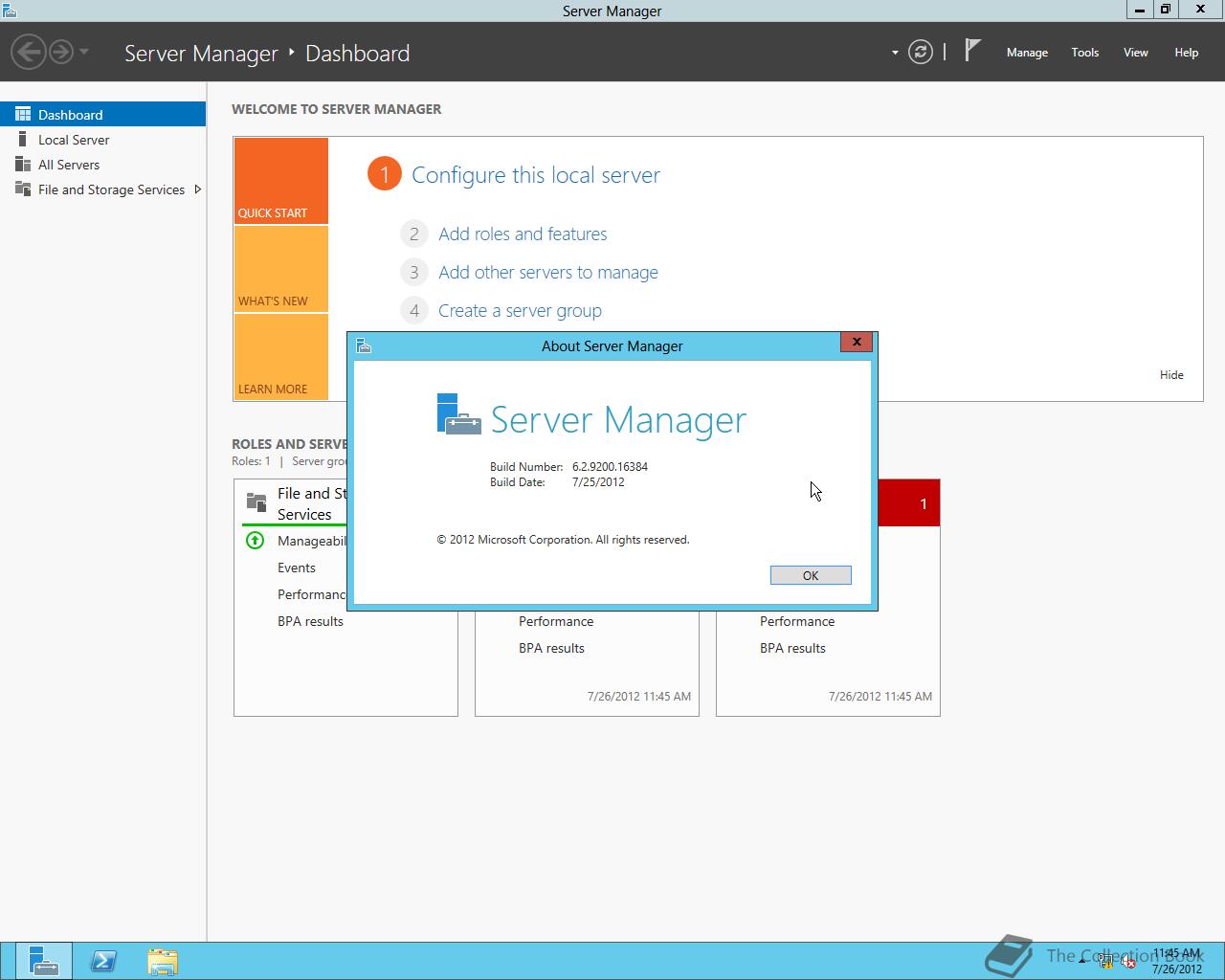Open File Explorer from taskbar

click(163, 961)
